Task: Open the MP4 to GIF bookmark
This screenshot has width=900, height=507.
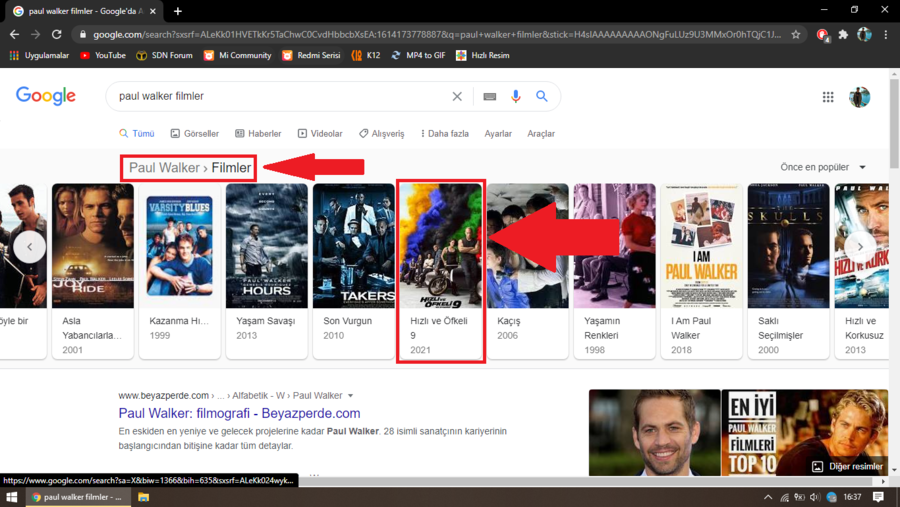Action: tap(418, 55)
